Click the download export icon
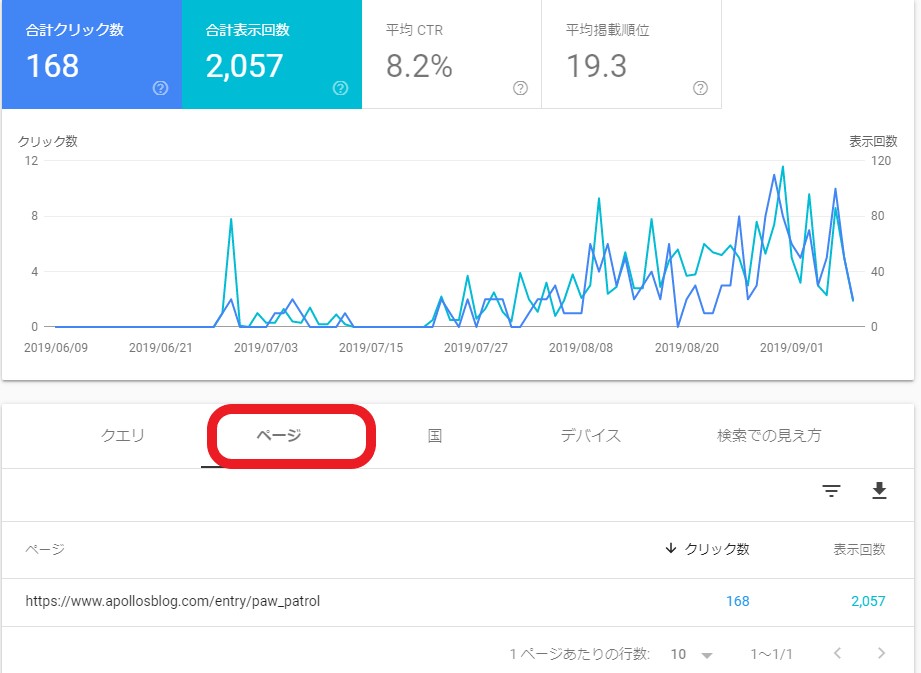921x673 pixels. (x=879, y=491)
